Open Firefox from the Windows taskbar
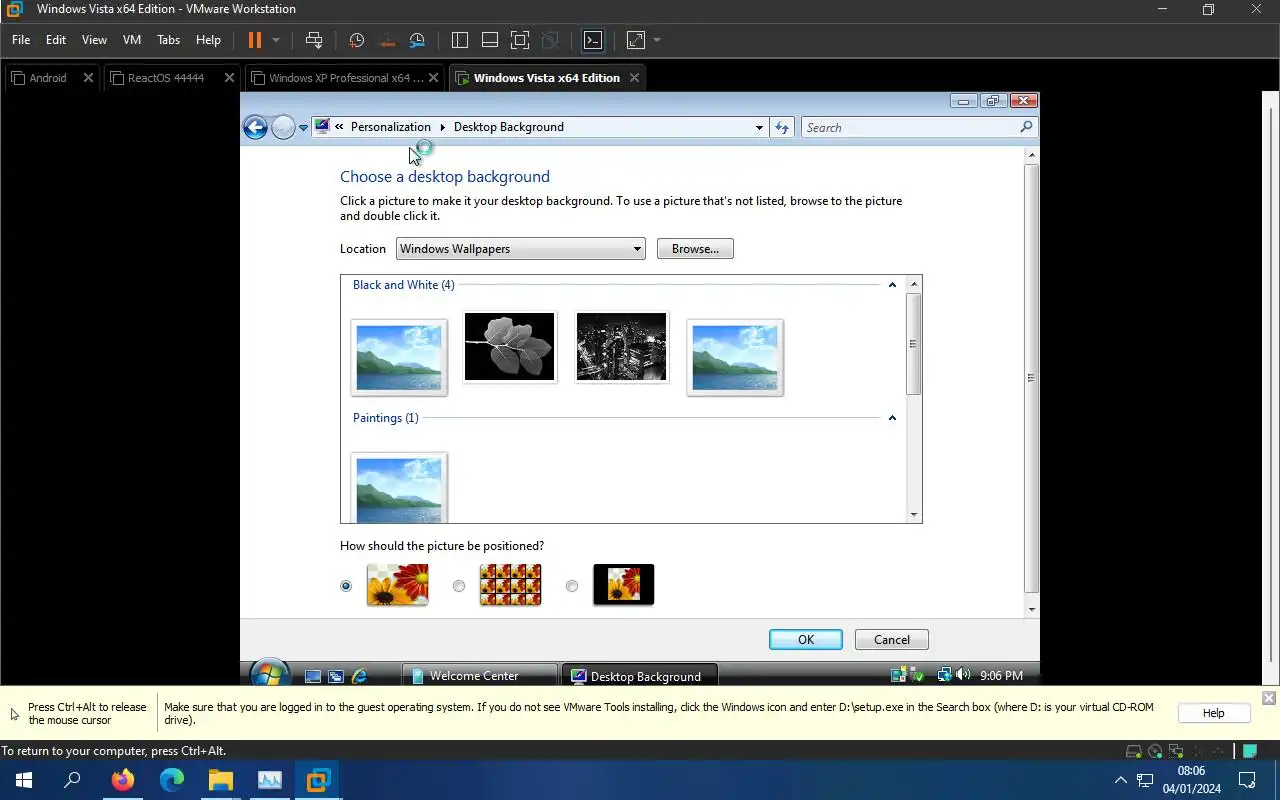 pyautogui.click(x=123, y=780)
